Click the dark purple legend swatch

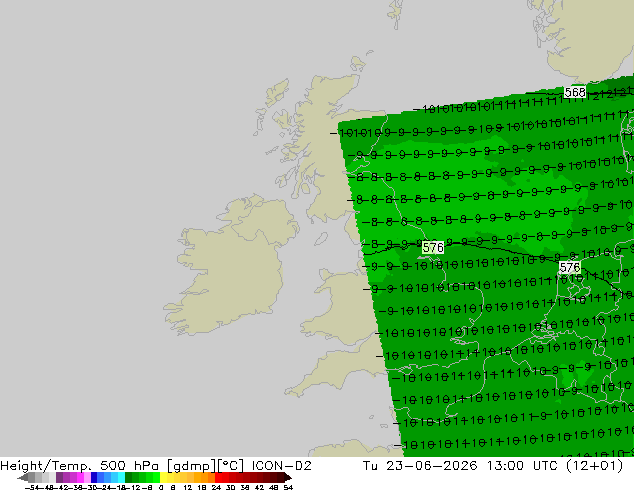pos(59,477)
